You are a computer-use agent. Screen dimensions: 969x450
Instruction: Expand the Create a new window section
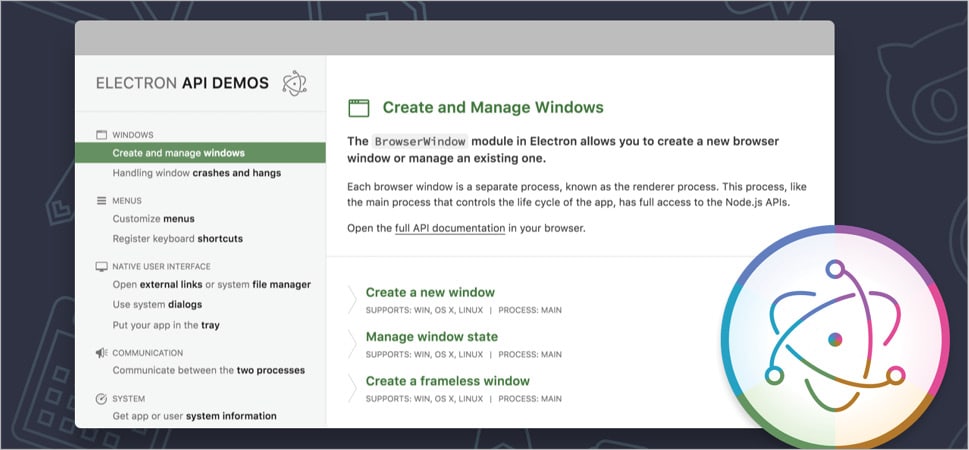click(430, 293)
